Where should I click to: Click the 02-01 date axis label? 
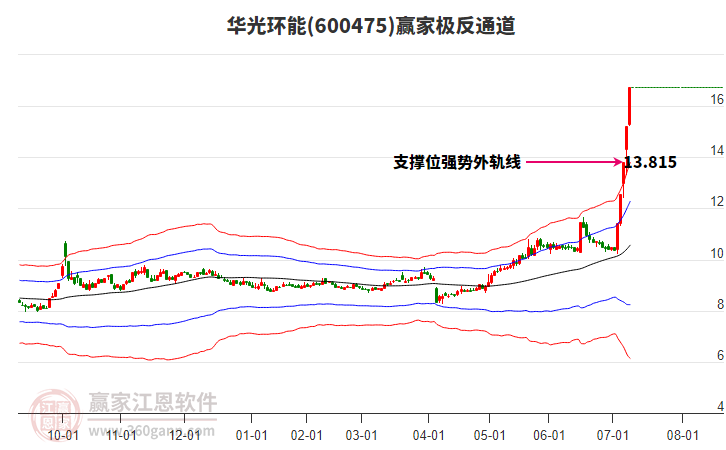[307, 436]
